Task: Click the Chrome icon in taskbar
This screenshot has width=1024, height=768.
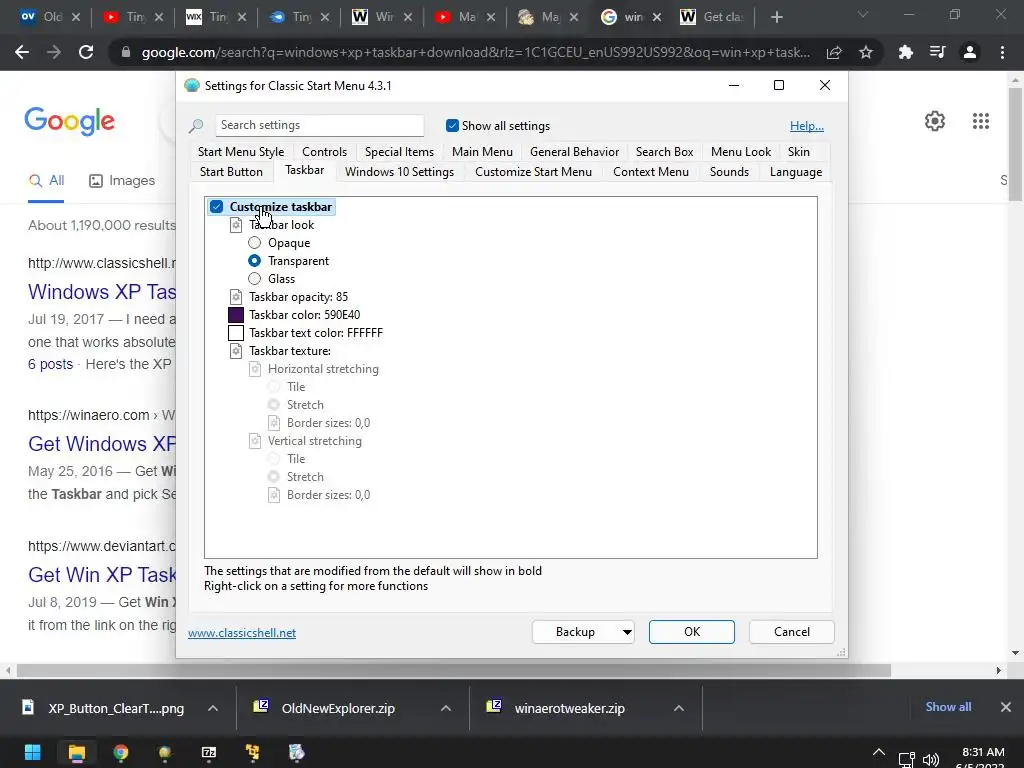Action: (121, 752)
